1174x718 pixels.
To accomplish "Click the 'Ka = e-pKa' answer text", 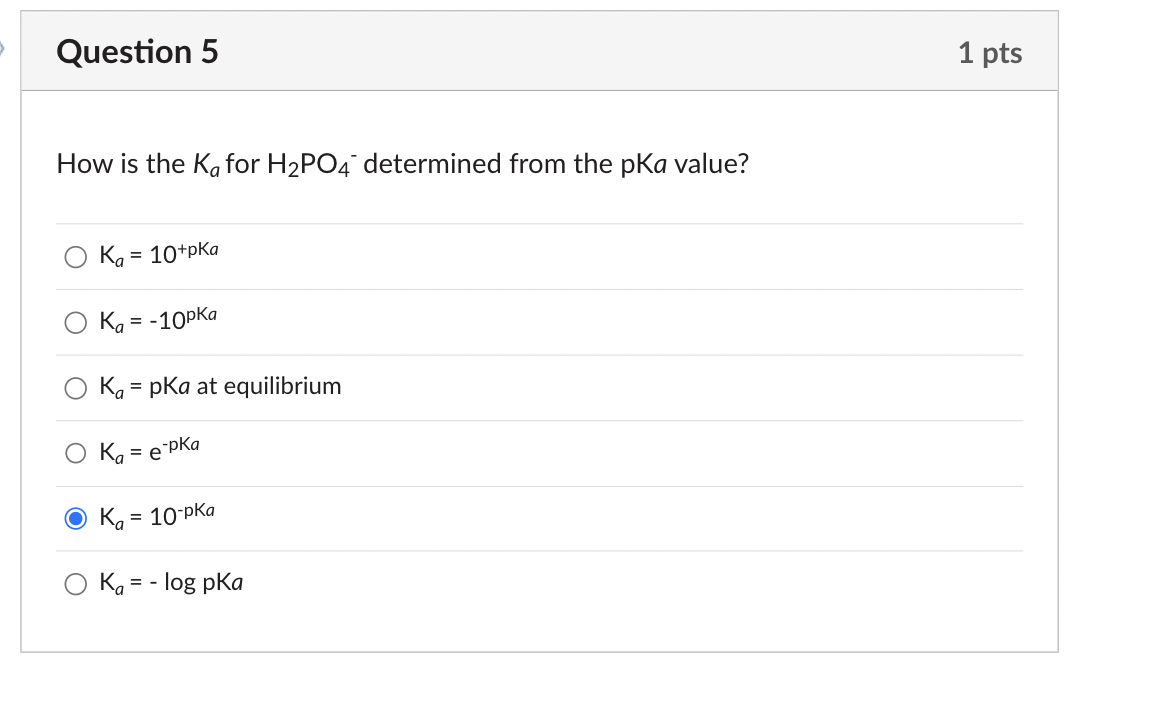I will pyautogui.click(x=149, y=451).
